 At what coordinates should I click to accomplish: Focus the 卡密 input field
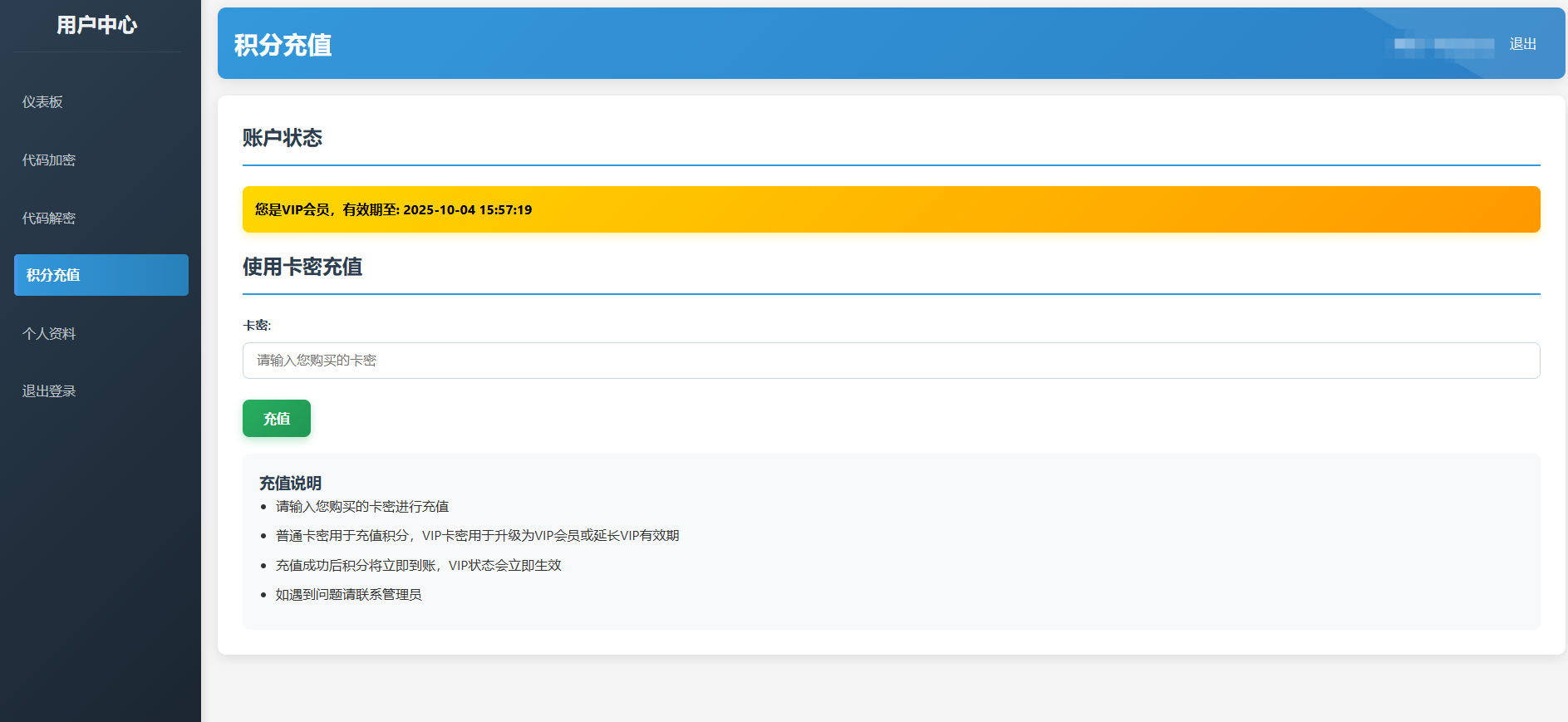891,361
